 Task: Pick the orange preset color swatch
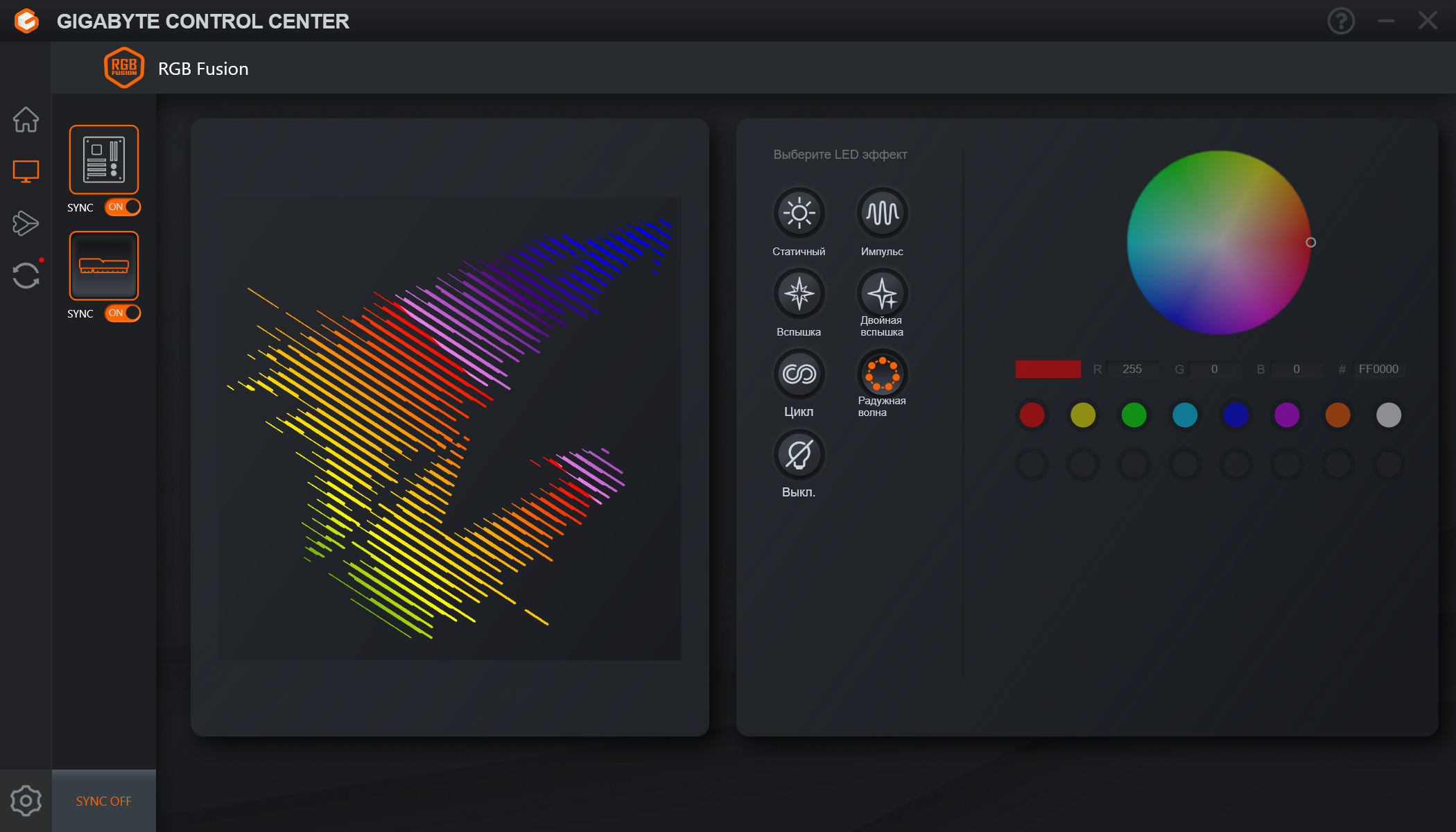[x=1337, y=415]
